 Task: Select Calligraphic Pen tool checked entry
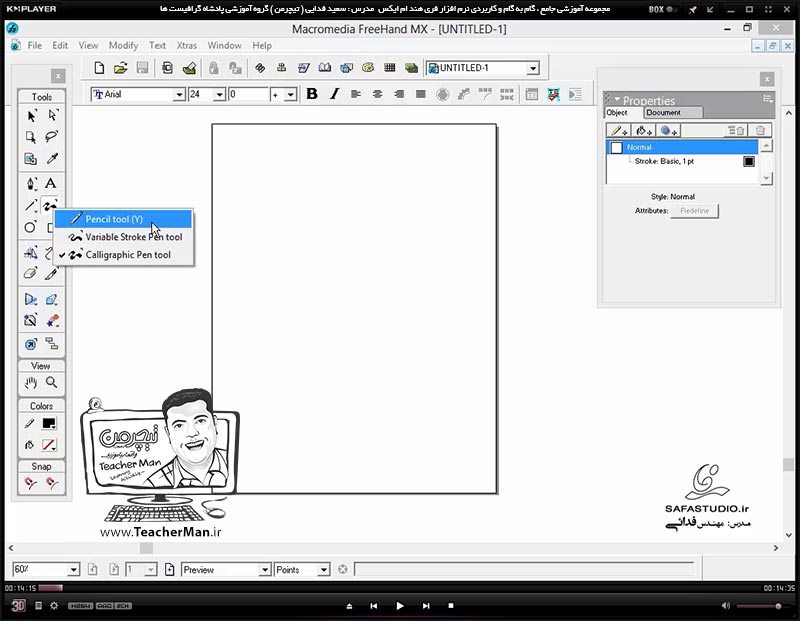123,255
